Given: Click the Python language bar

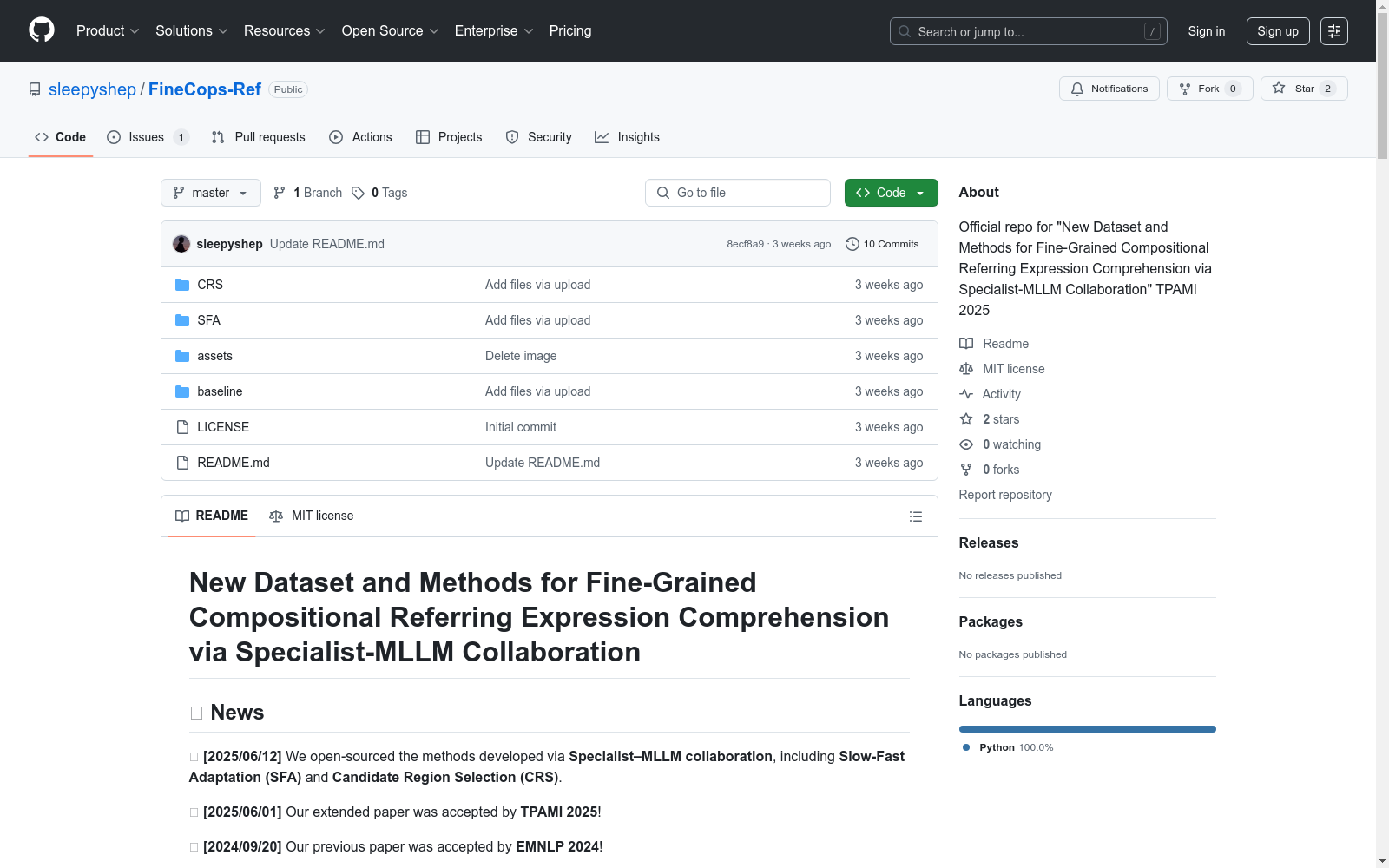Looking at the screenshot, I should point(1088,729).
